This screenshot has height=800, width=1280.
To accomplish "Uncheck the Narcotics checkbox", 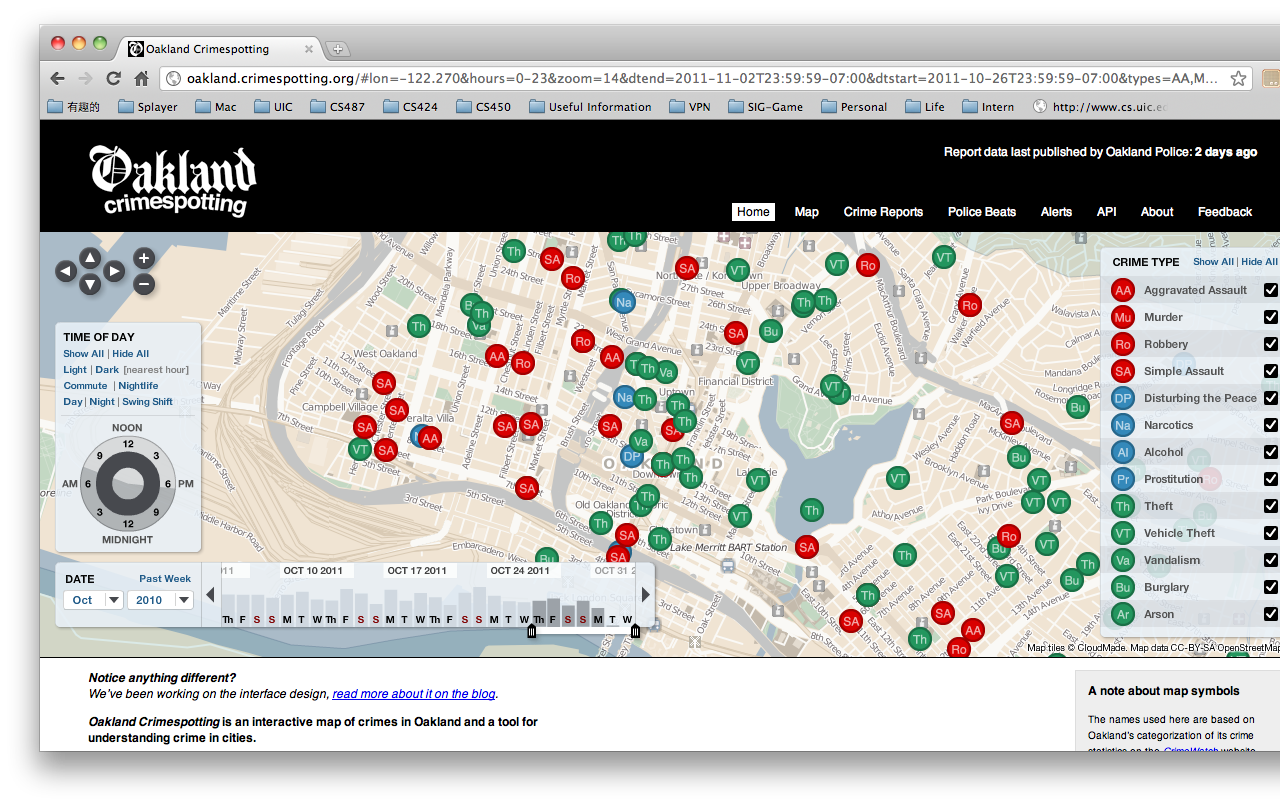I will [1270, 425].
